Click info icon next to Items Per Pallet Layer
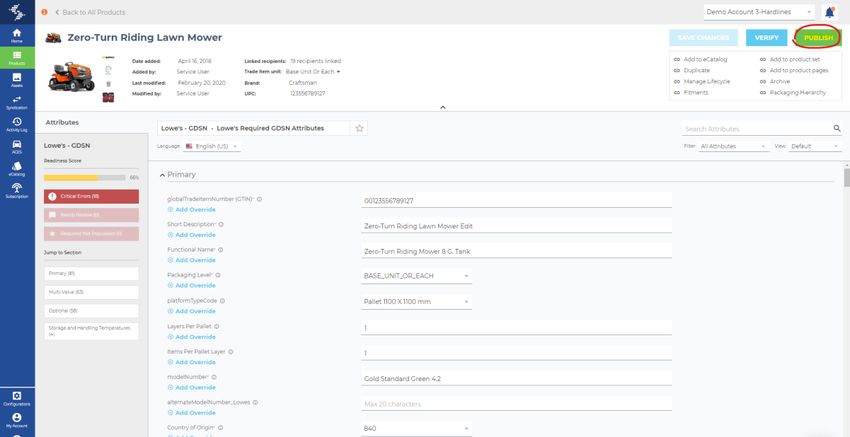This screenshot has width=850, height=437. (x=230, y=351)
